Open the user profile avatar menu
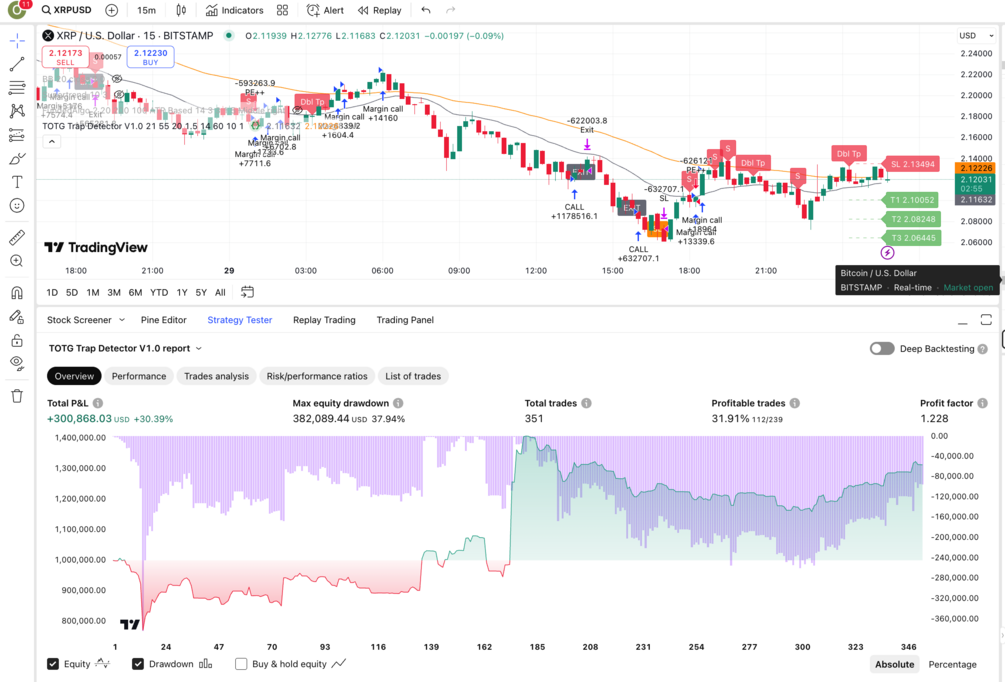Image resolution: width=1005 pixels, height=682 pixels. click(17, 9)
